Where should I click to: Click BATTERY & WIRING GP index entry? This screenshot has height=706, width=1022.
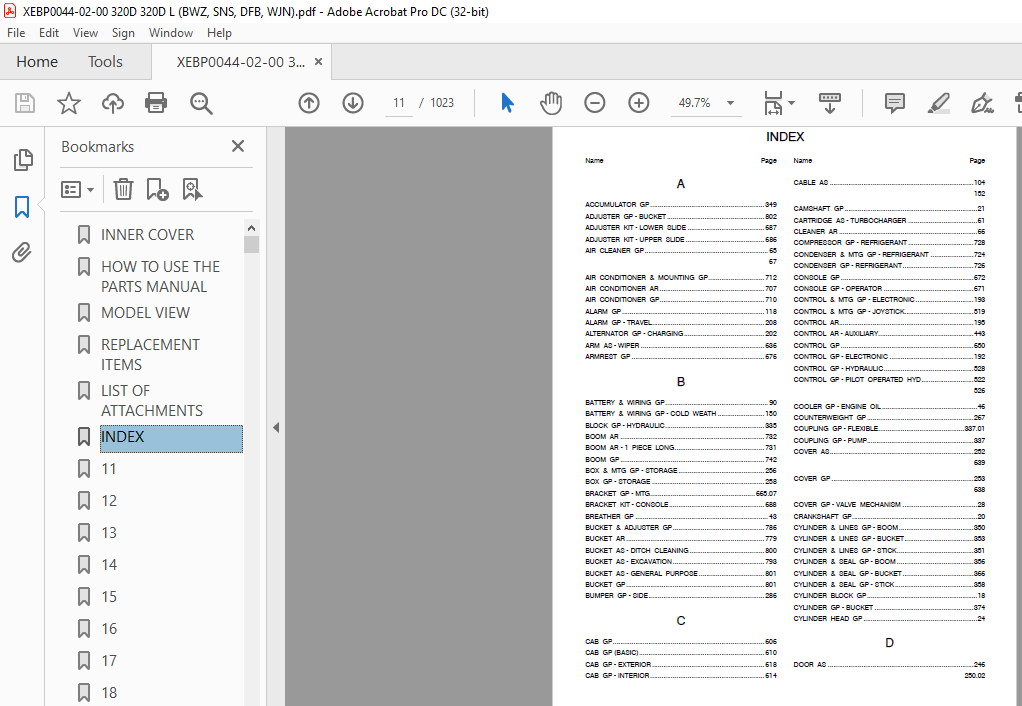tap(680, 403)
